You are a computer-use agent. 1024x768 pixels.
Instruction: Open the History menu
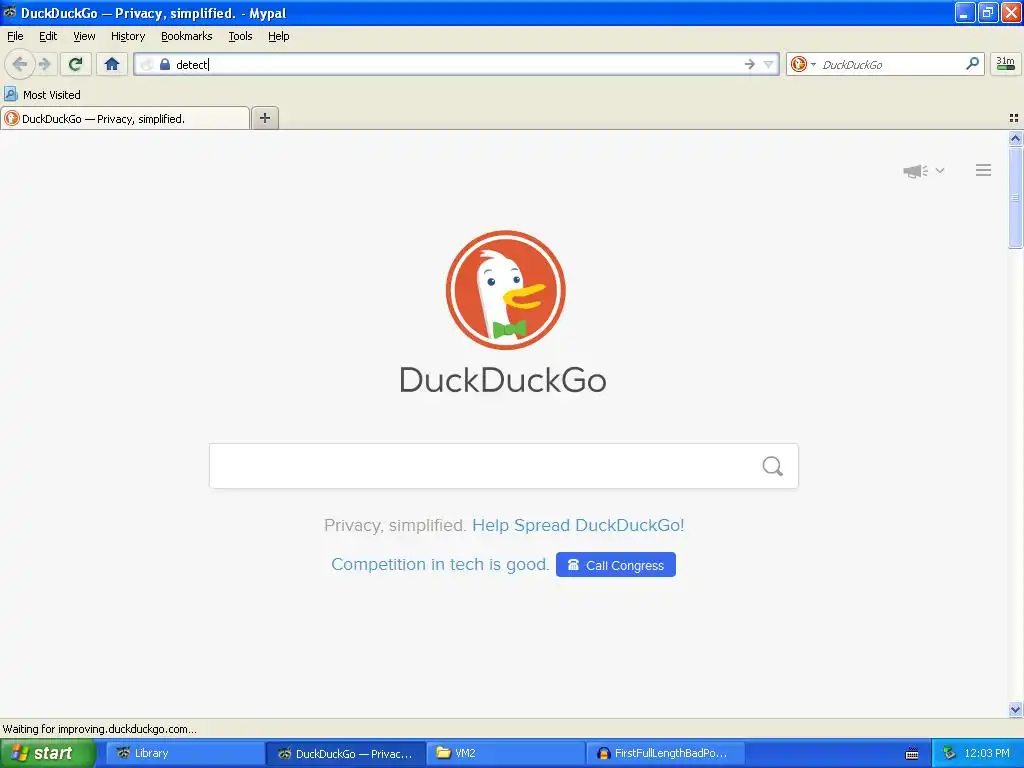tap(128, 36)
